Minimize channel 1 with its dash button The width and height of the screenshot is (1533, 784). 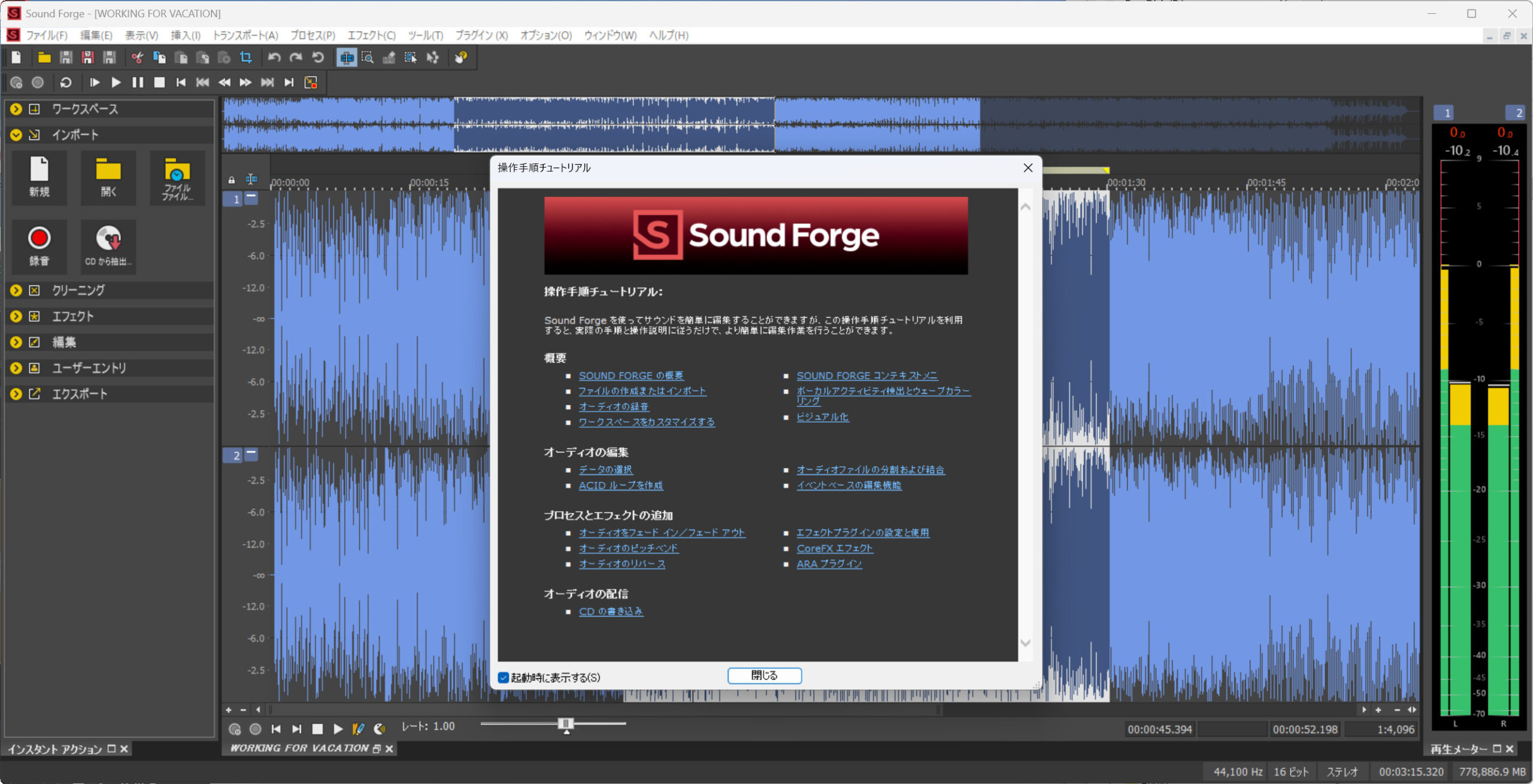(252, 197)
